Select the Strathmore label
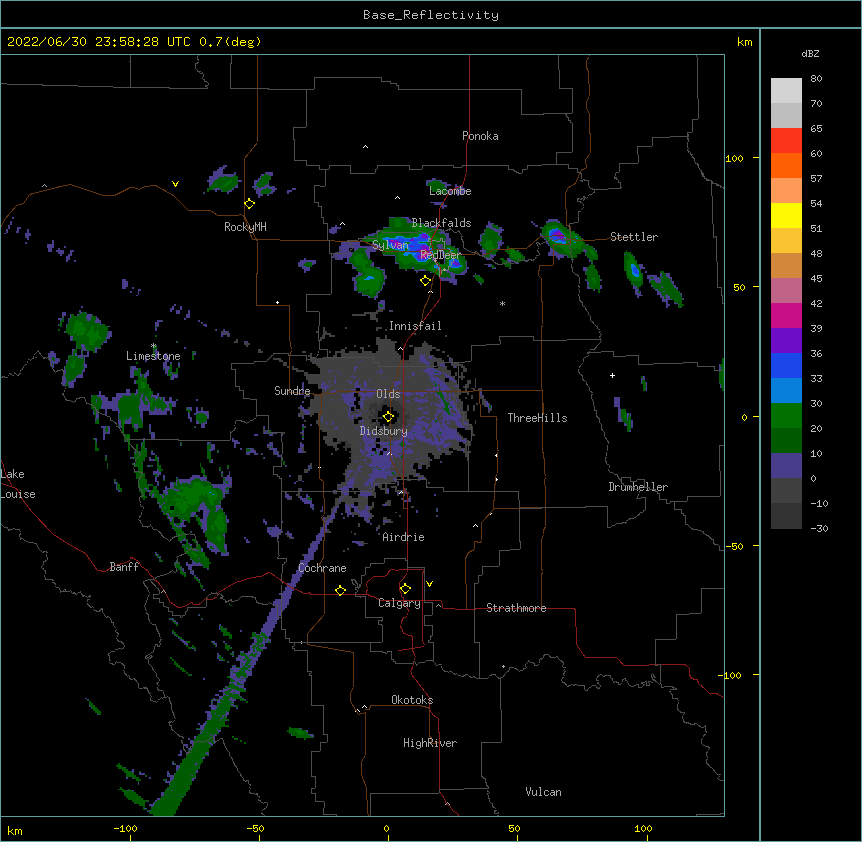 pos(516,608)
